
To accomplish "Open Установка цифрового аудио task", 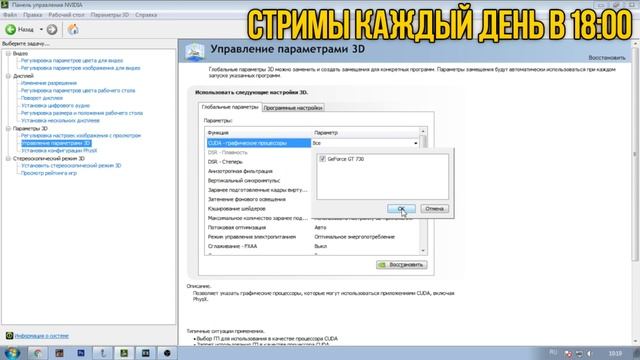I will point(55,105).
